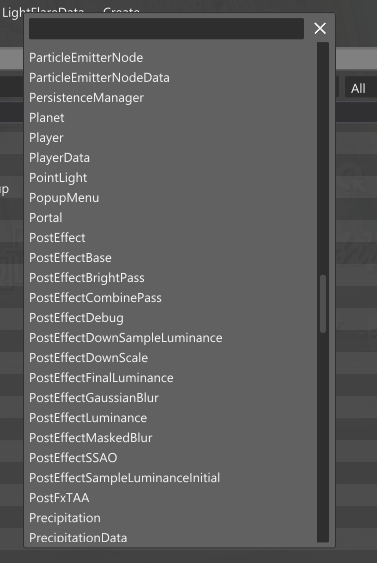The height and width of the screenshot is (563, 377).
Task: Click the vertical scrollbar thumb
Action: point(323,304)
